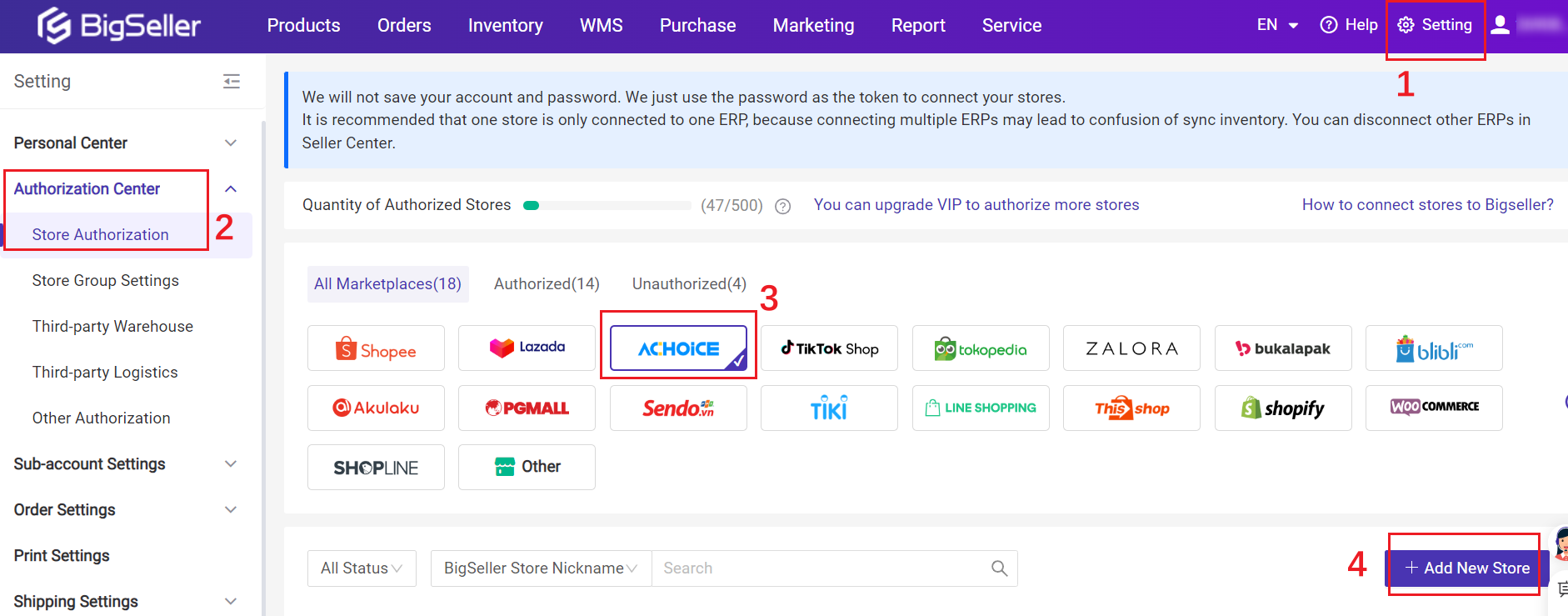Click the search magnifier icon
1568x616 pixels.
(1000, 568)
